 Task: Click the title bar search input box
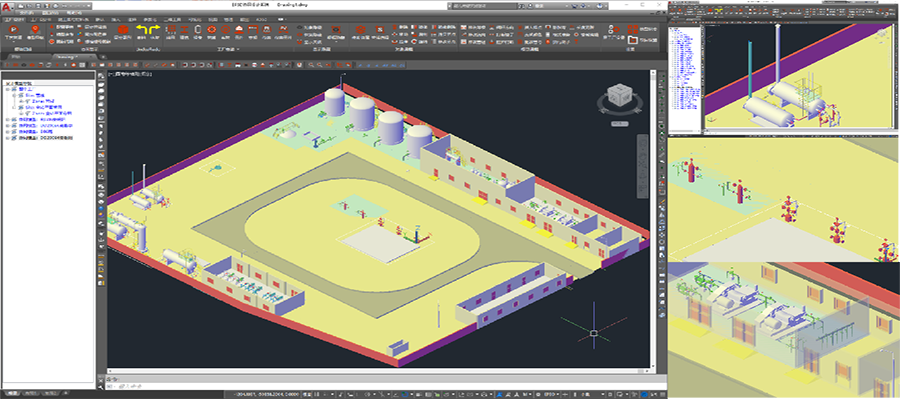(x=486, y=5)
